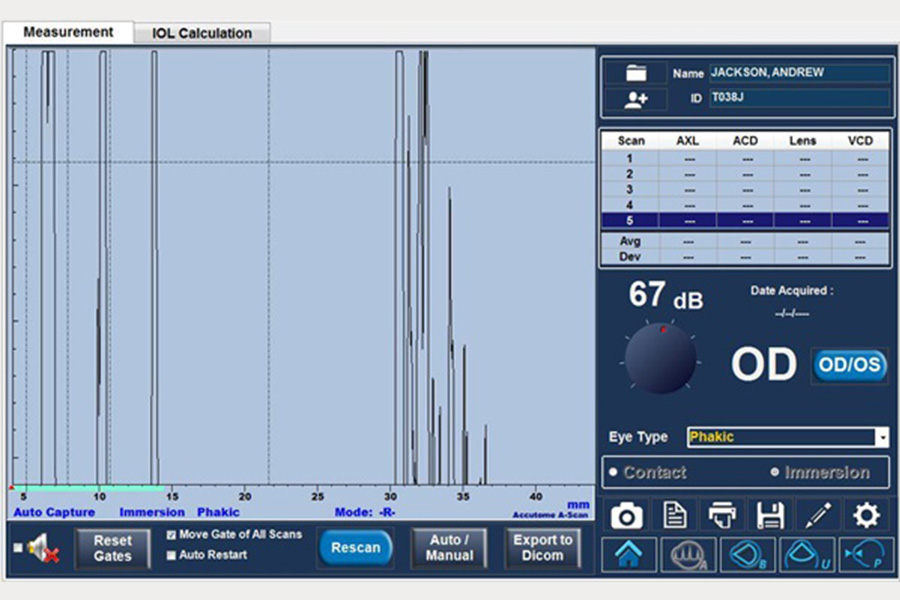
Task: Print using the printer icon
Action: click(722, 515)
